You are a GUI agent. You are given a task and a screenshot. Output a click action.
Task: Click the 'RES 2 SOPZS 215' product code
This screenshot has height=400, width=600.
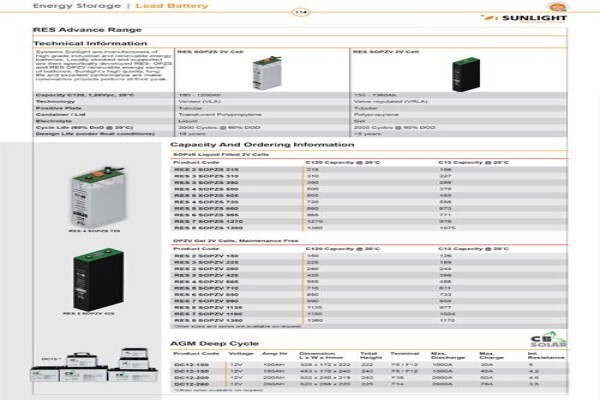[206, 170]
